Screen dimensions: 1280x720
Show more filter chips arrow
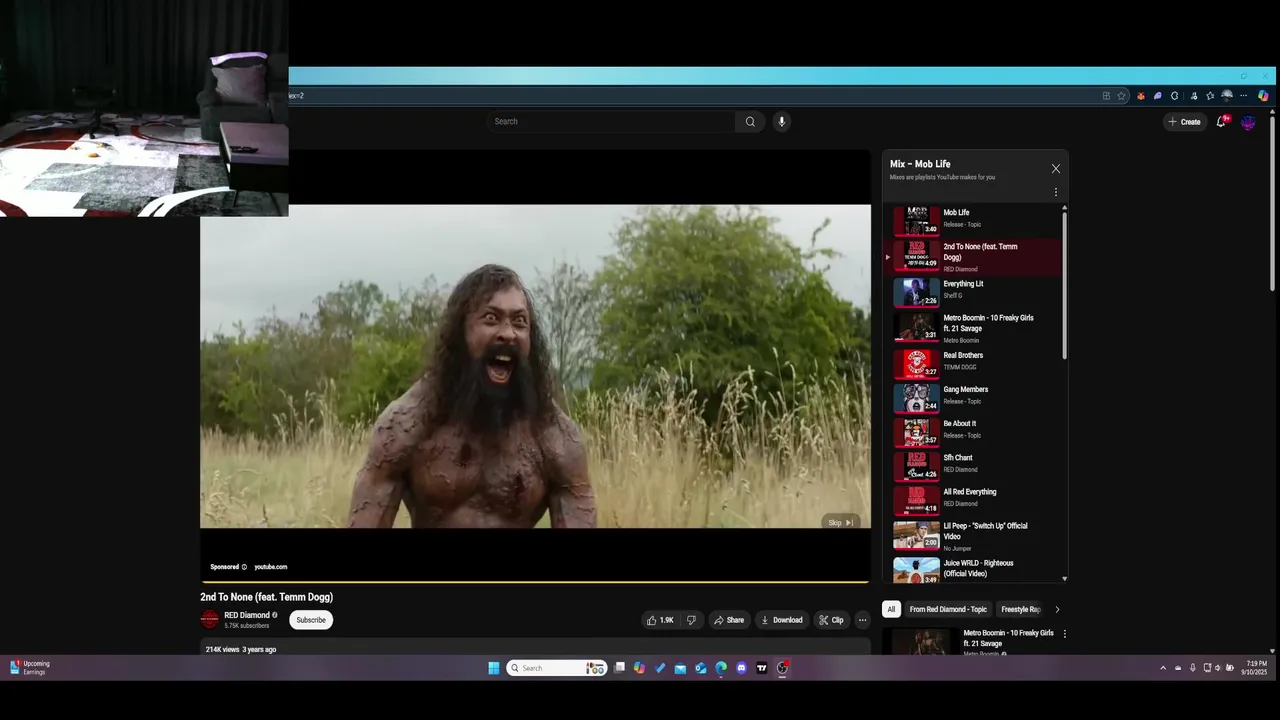pyautogui.click(x=1057, y=609)
